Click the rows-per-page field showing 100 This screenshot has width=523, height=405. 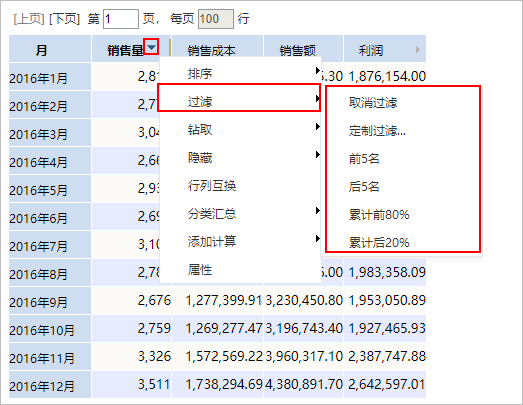click(216, 19)
